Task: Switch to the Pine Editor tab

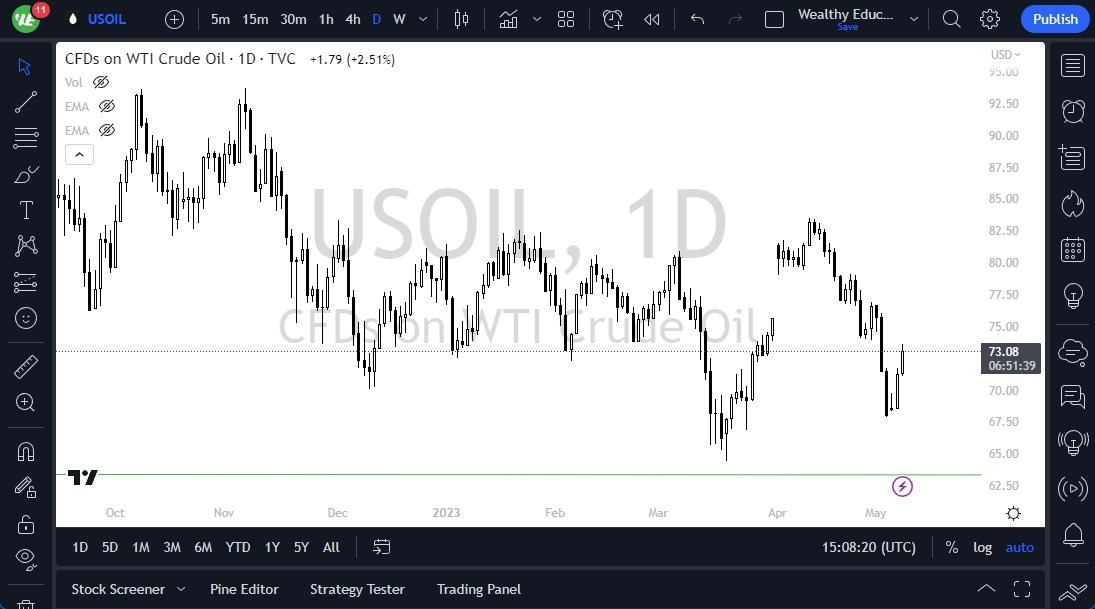Action: click(x=244, y=589)
